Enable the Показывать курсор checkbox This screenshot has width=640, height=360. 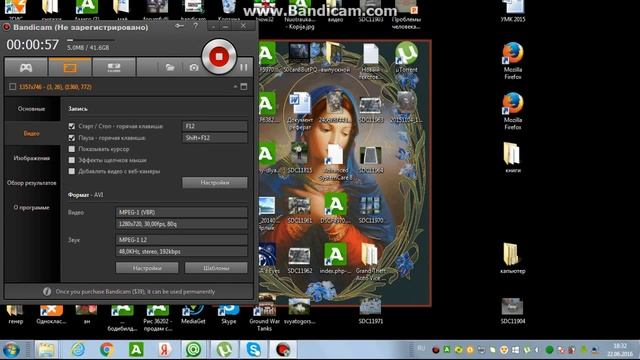[x=72, y=149]
